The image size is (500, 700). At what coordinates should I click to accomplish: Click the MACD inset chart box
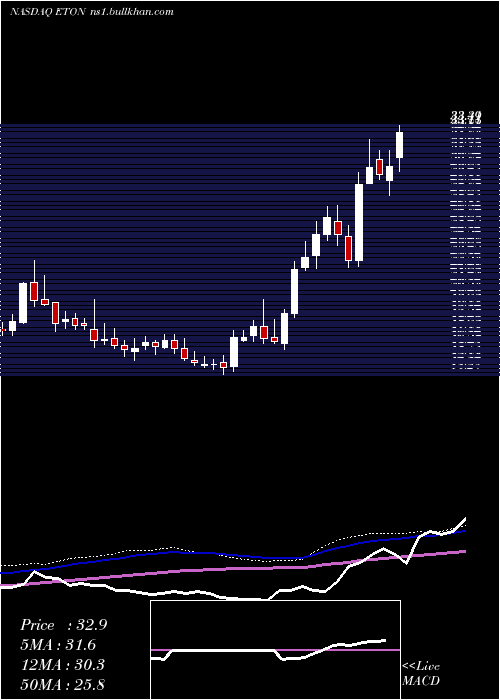(275, 650)
